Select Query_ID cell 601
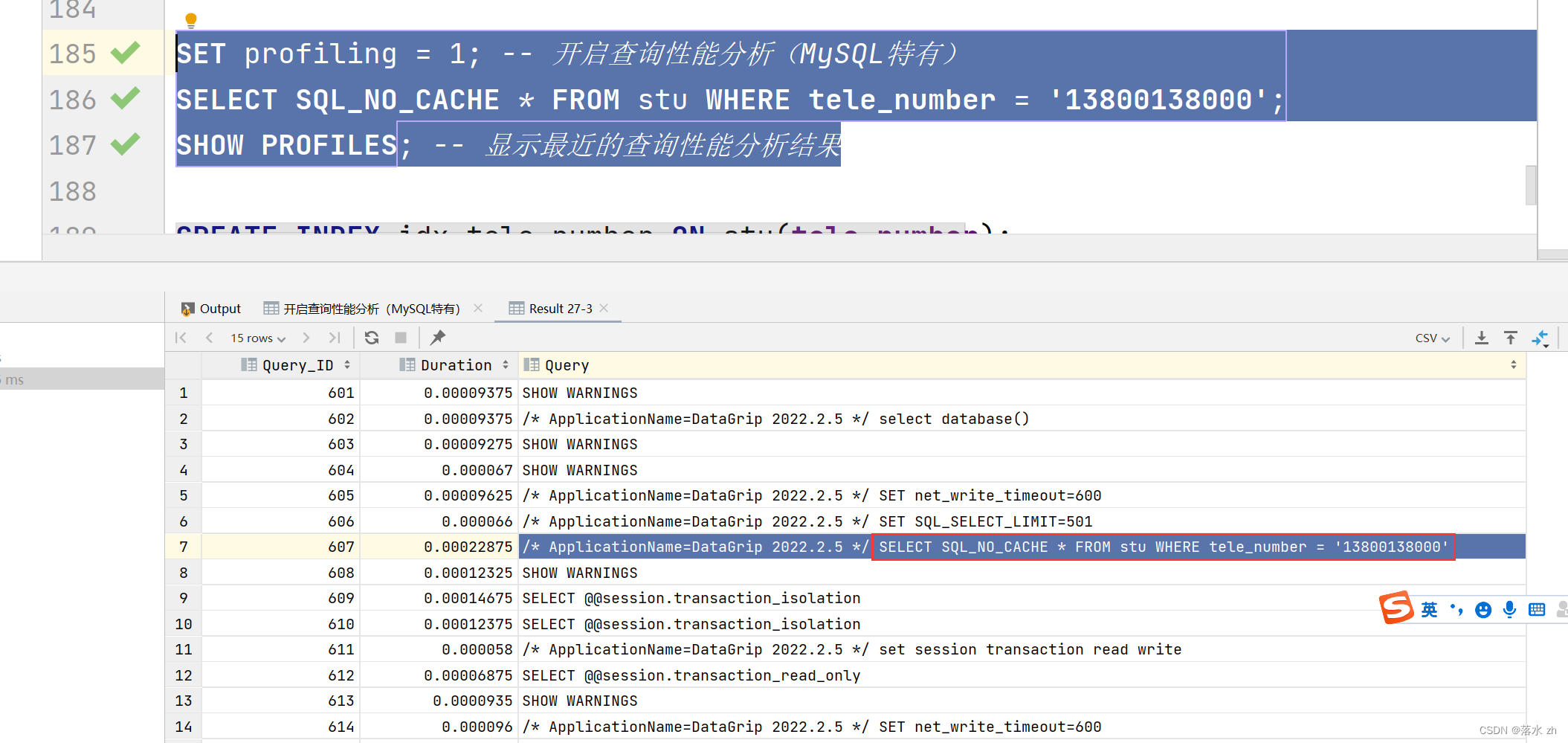Screen dimensions: 1568x743 coord(281,393)
